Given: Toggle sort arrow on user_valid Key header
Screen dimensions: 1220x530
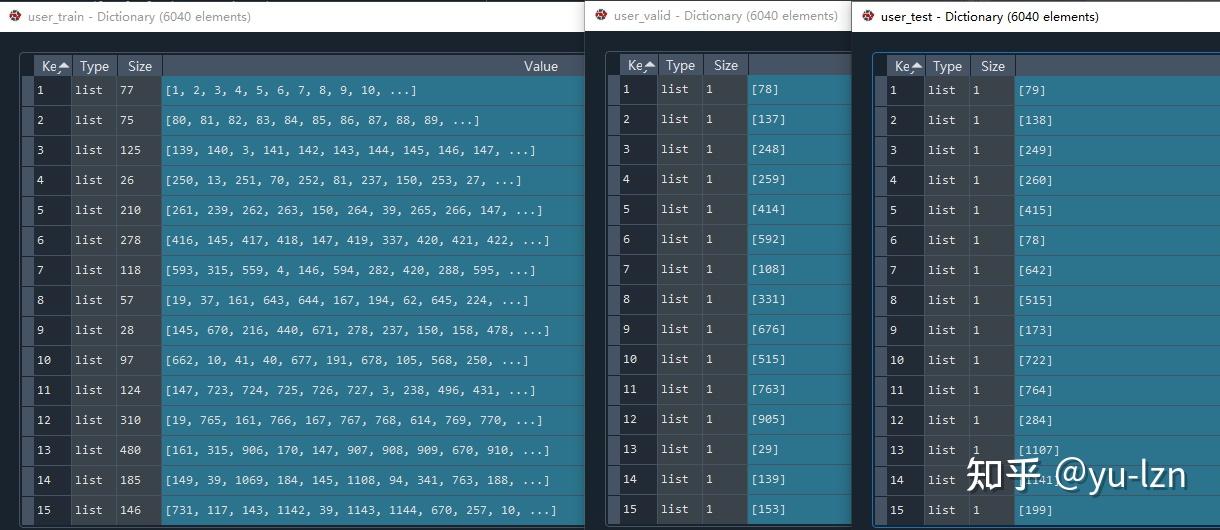Looking at the screenshot, I should [649, 65].
